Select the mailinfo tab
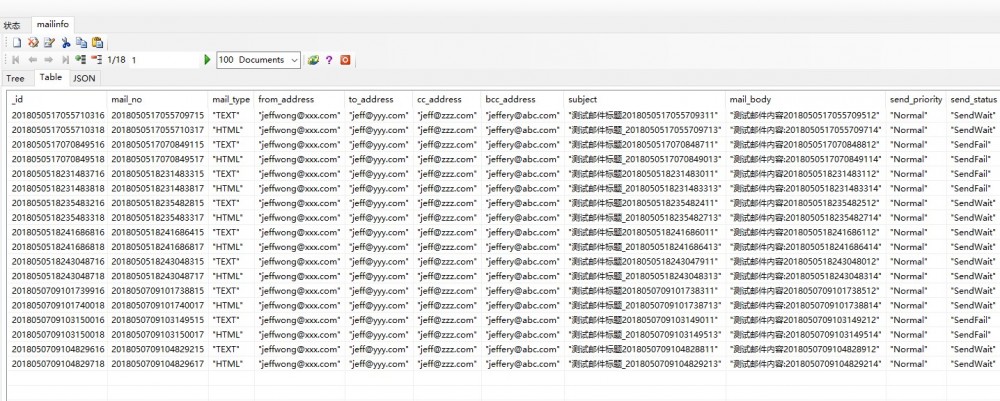The image size is (1000, 401). pyautogui.click(x=53, y=25)
